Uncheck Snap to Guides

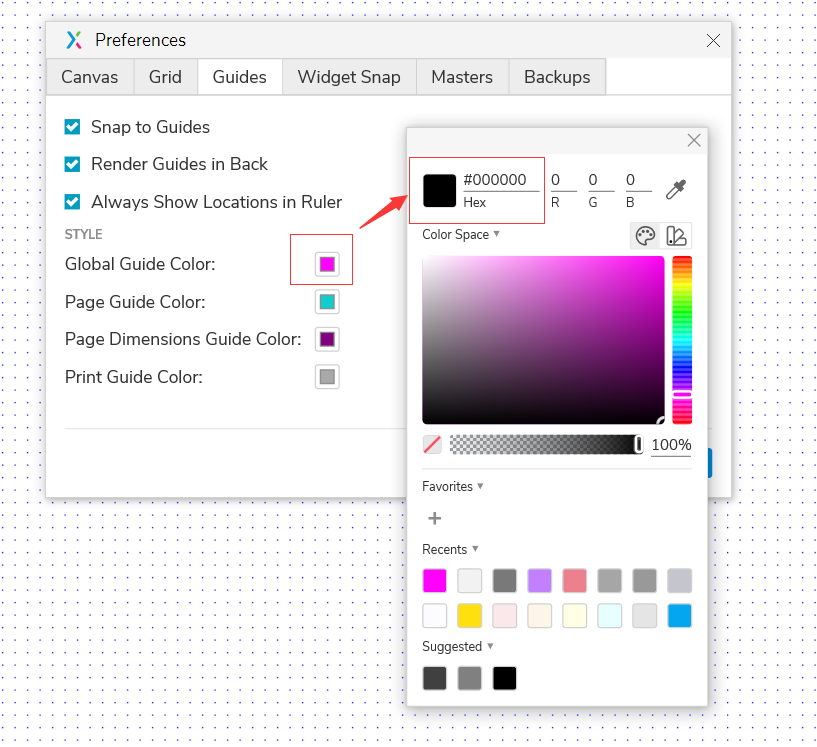point(73,127)
